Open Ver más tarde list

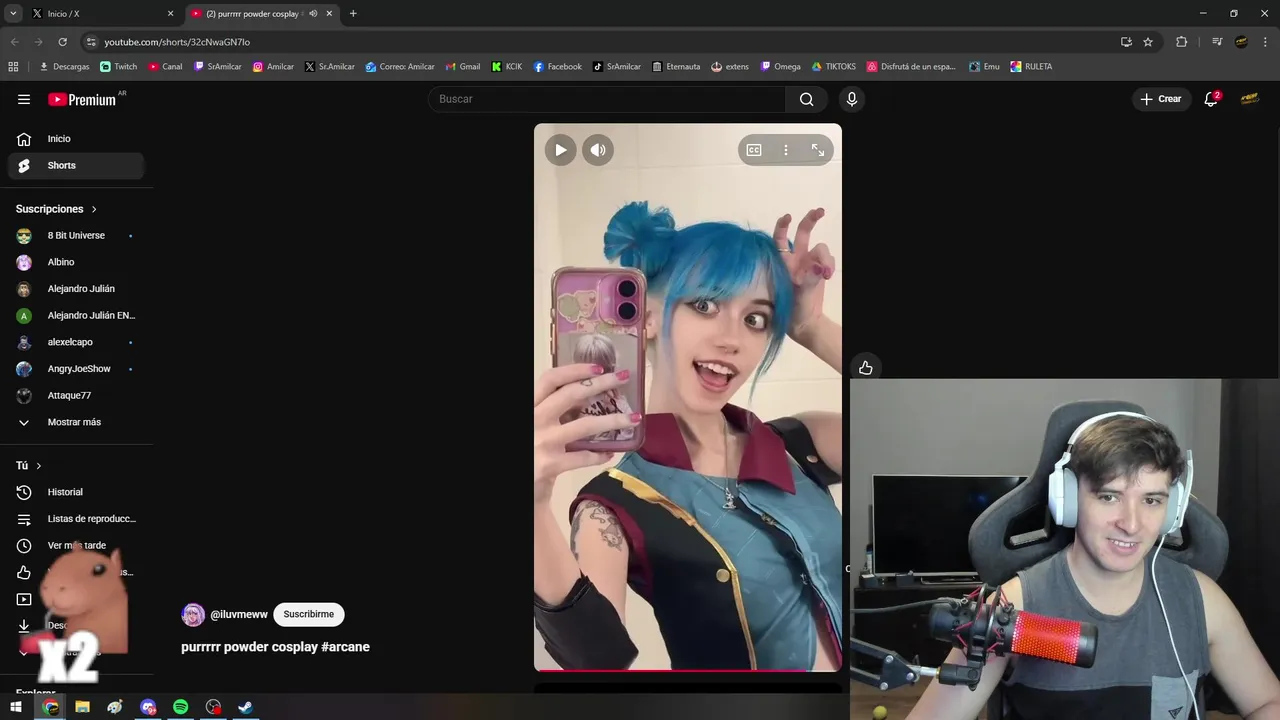click(76, 546)
